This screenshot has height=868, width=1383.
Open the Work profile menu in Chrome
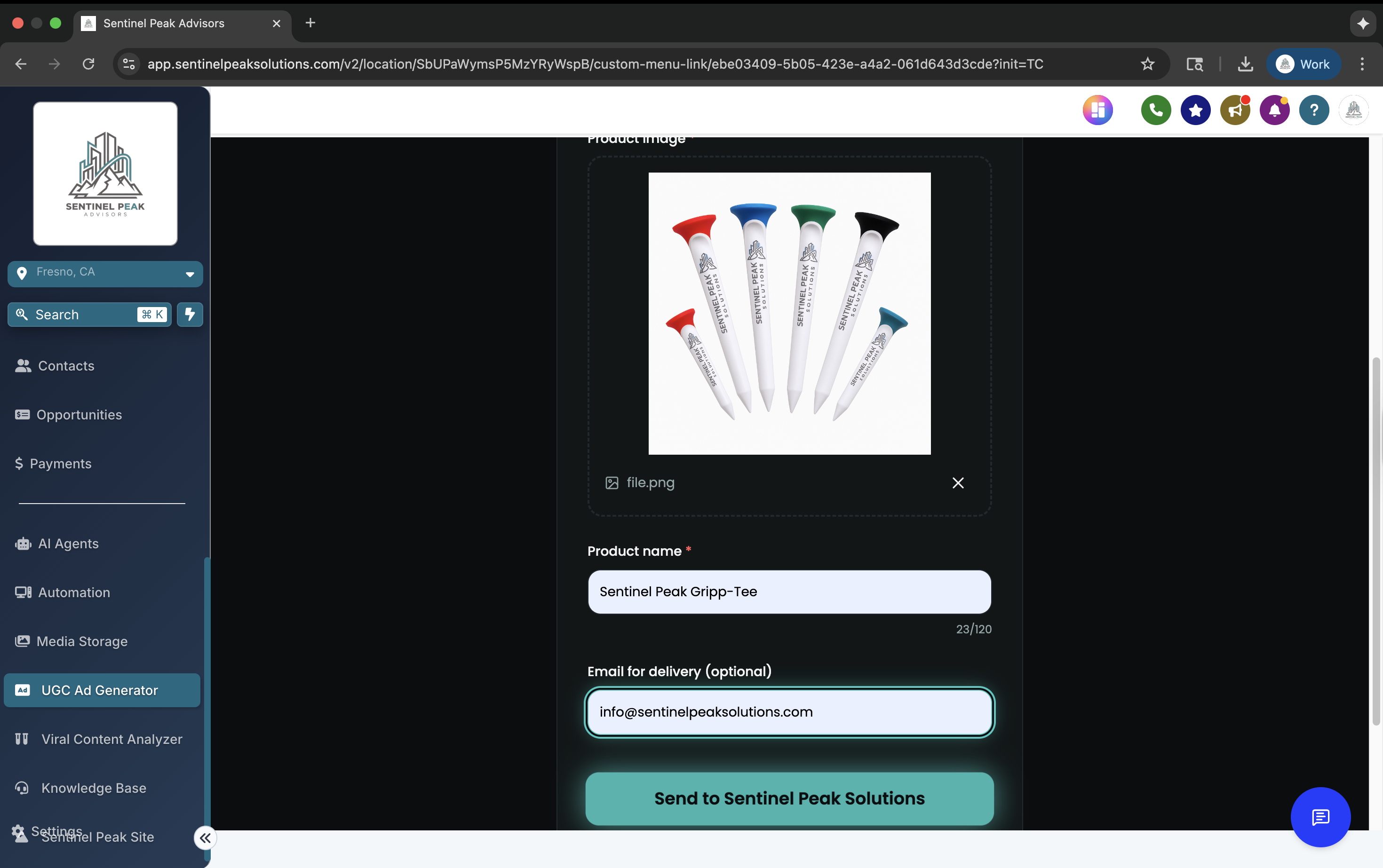tap(1304, 64)
